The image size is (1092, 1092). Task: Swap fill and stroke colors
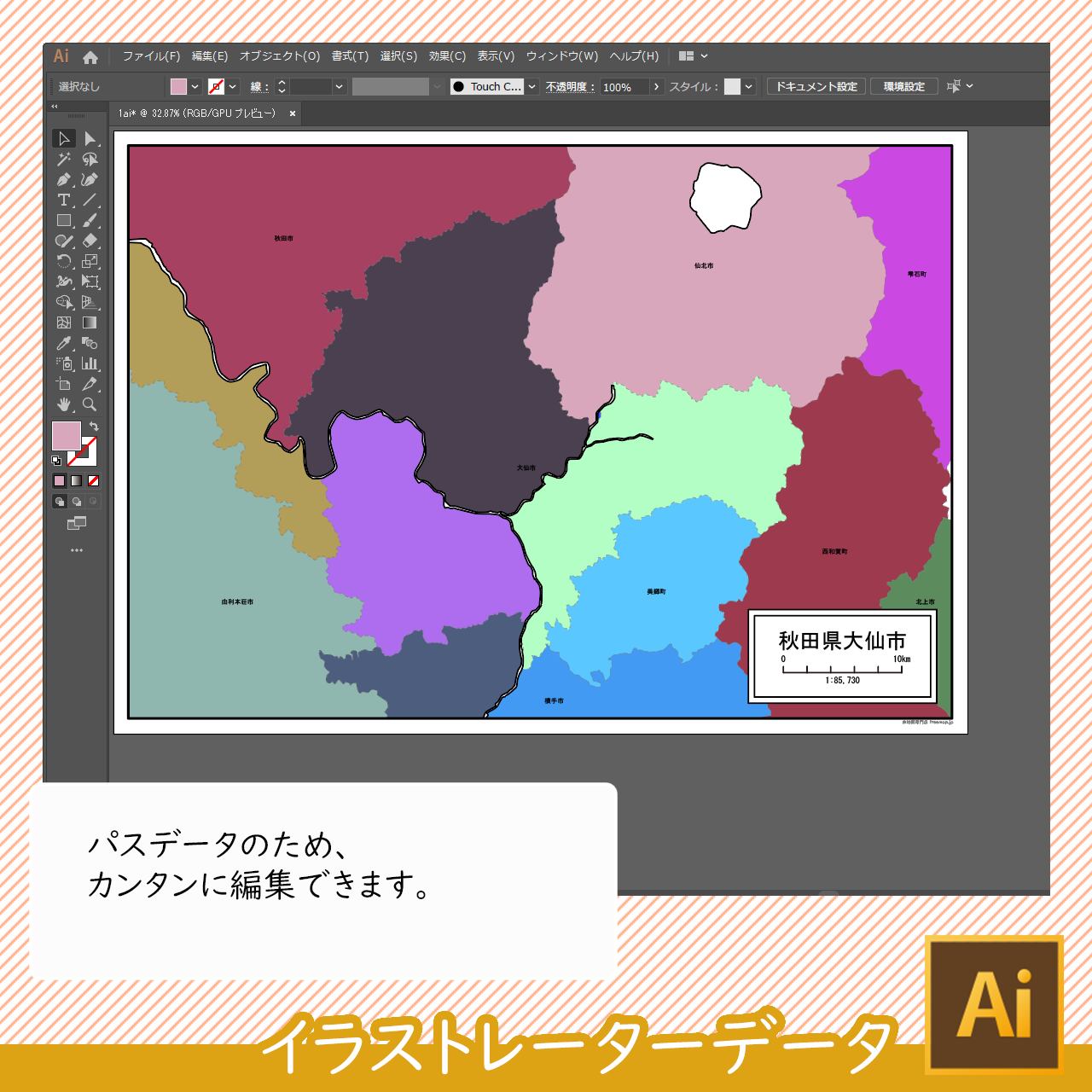click(x=94, y=427)
